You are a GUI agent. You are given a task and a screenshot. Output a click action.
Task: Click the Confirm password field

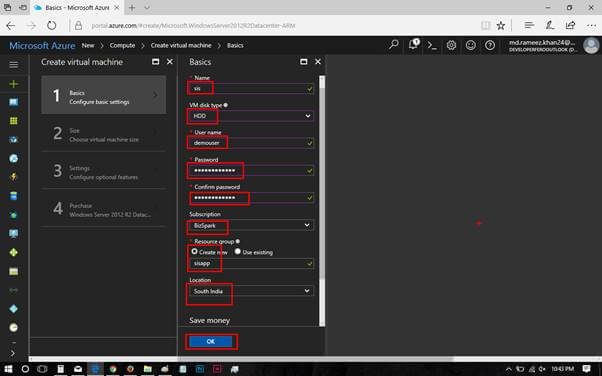click(x=251, y=198)
